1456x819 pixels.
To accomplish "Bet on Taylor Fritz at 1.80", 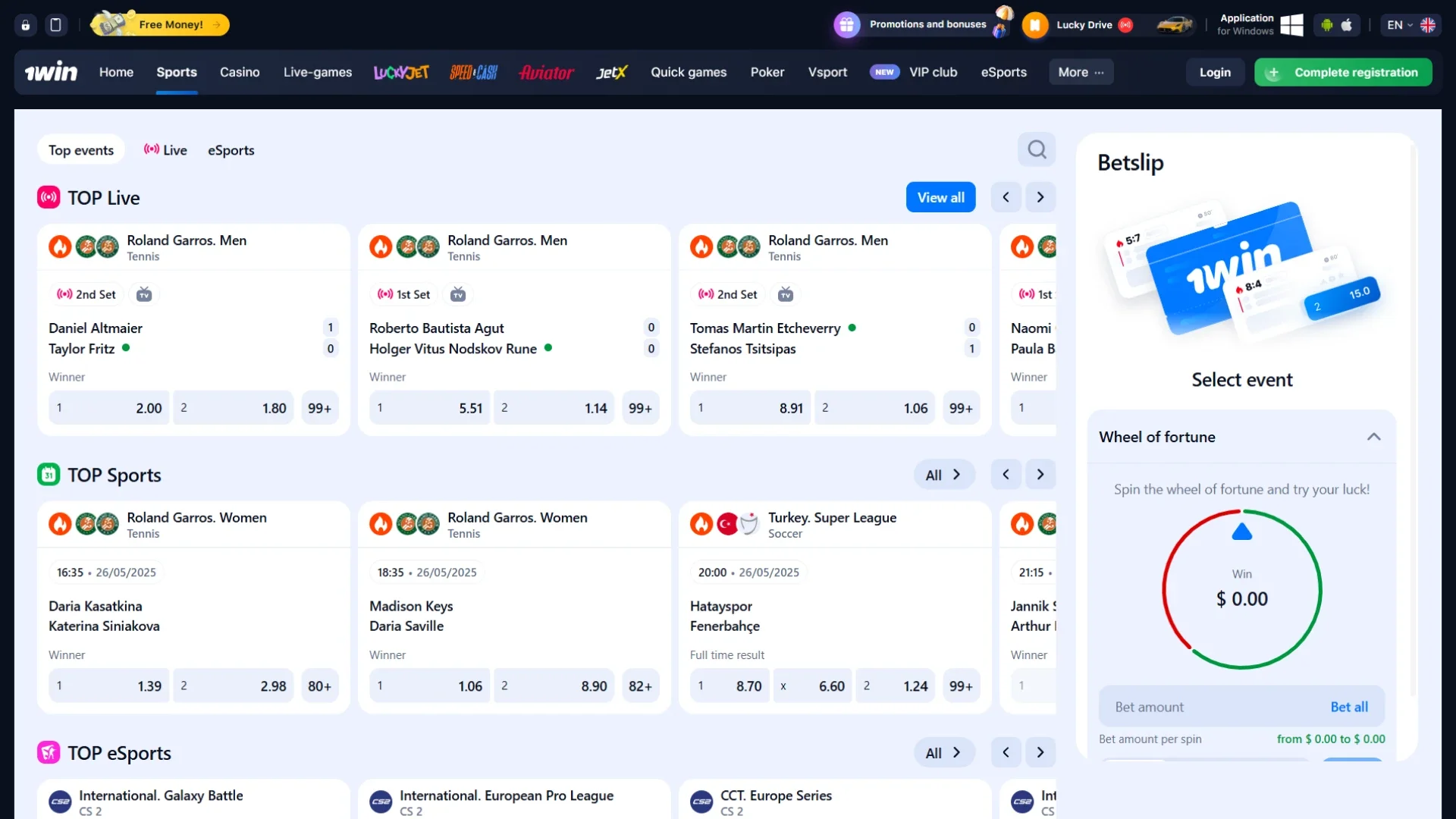I will click(233, 408).
